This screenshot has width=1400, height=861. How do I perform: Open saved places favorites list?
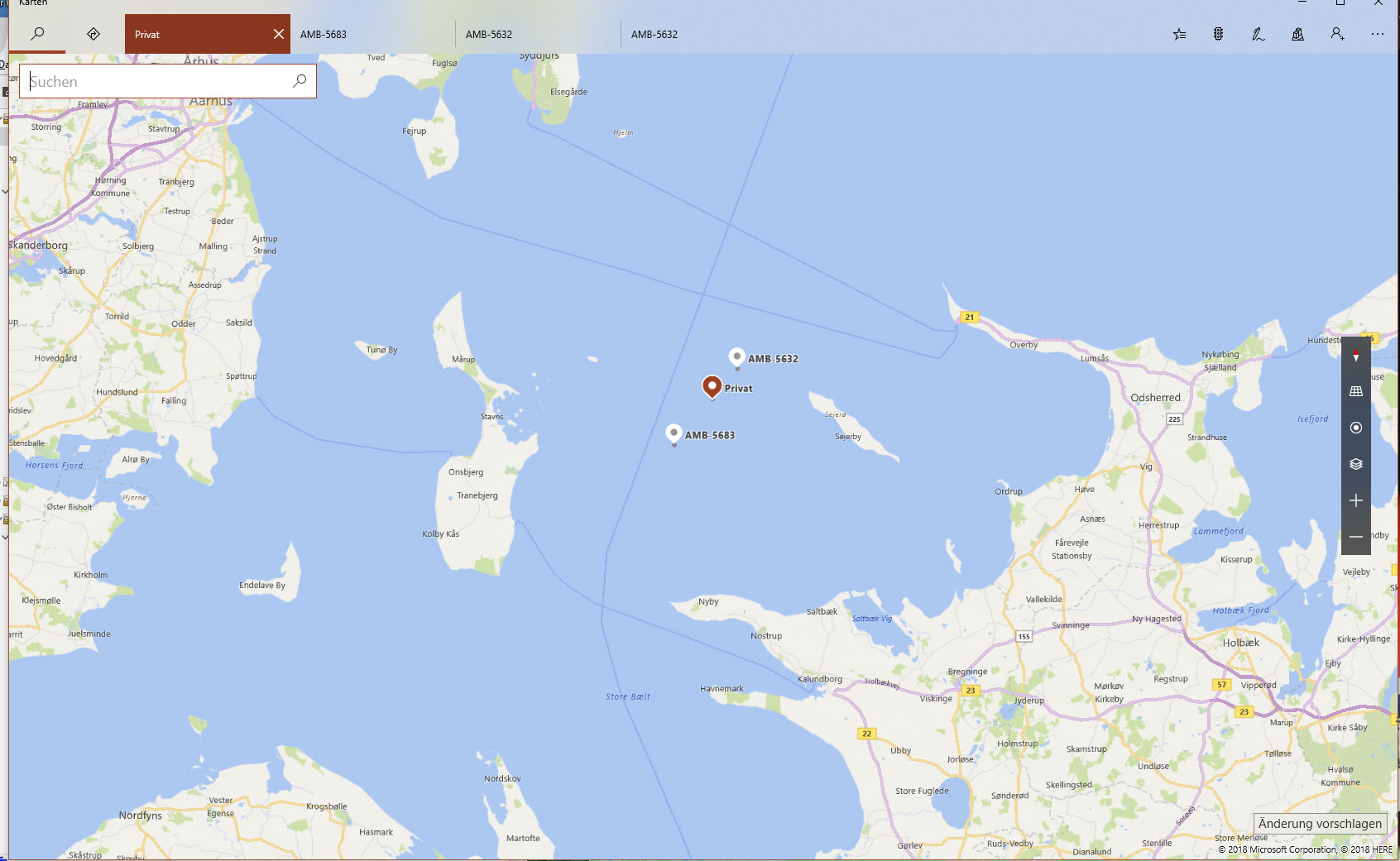pyautogui.click(x=1179, y=34)
